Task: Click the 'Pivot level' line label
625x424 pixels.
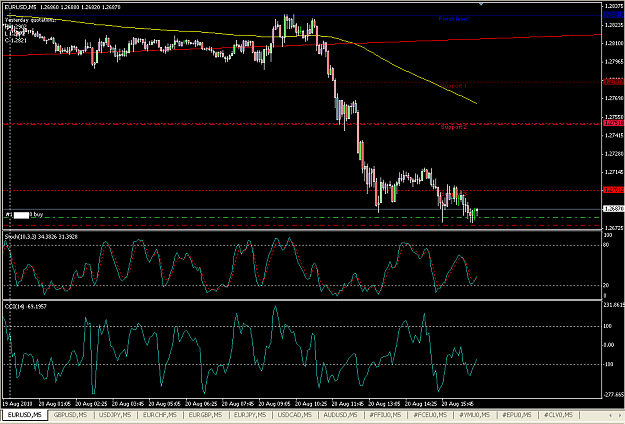Action: pos(453,19)
